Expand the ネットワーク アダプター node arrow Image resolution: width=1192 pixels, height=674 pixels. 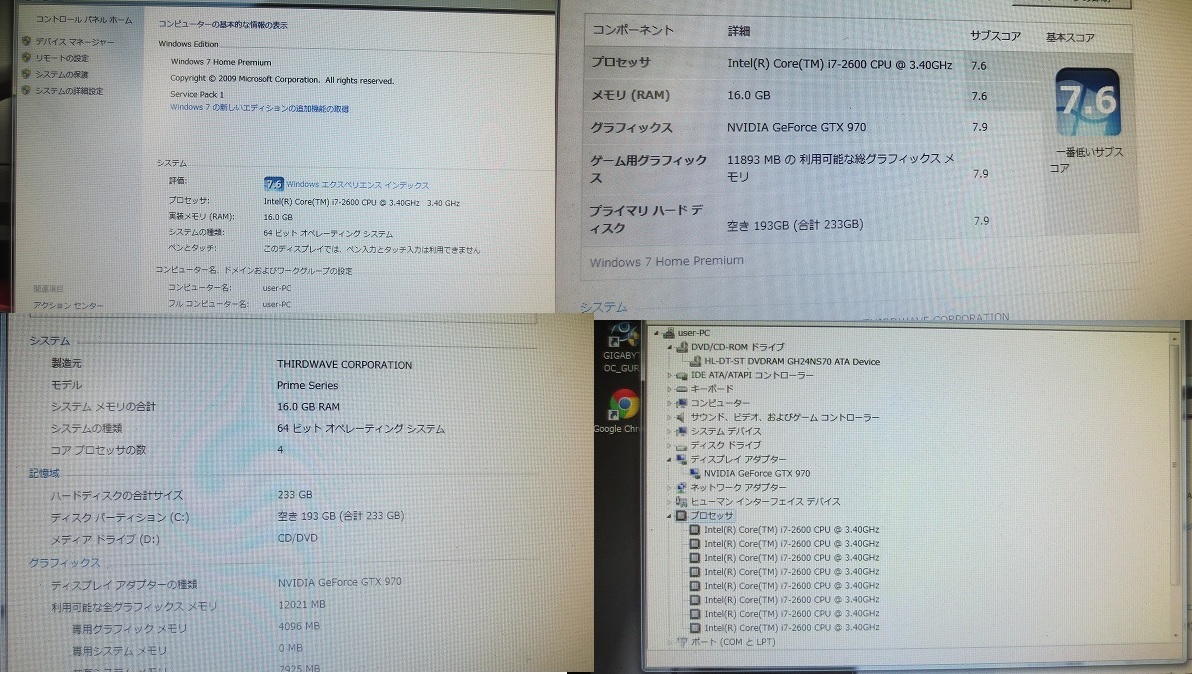point(670,487)
